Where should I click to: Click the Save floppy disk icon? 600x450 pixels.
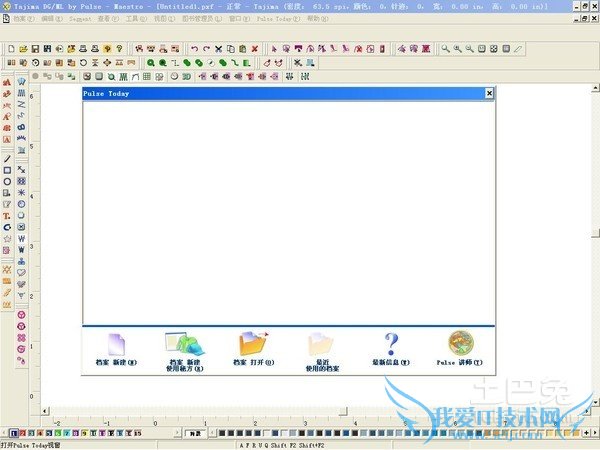[x=35, y=49]
